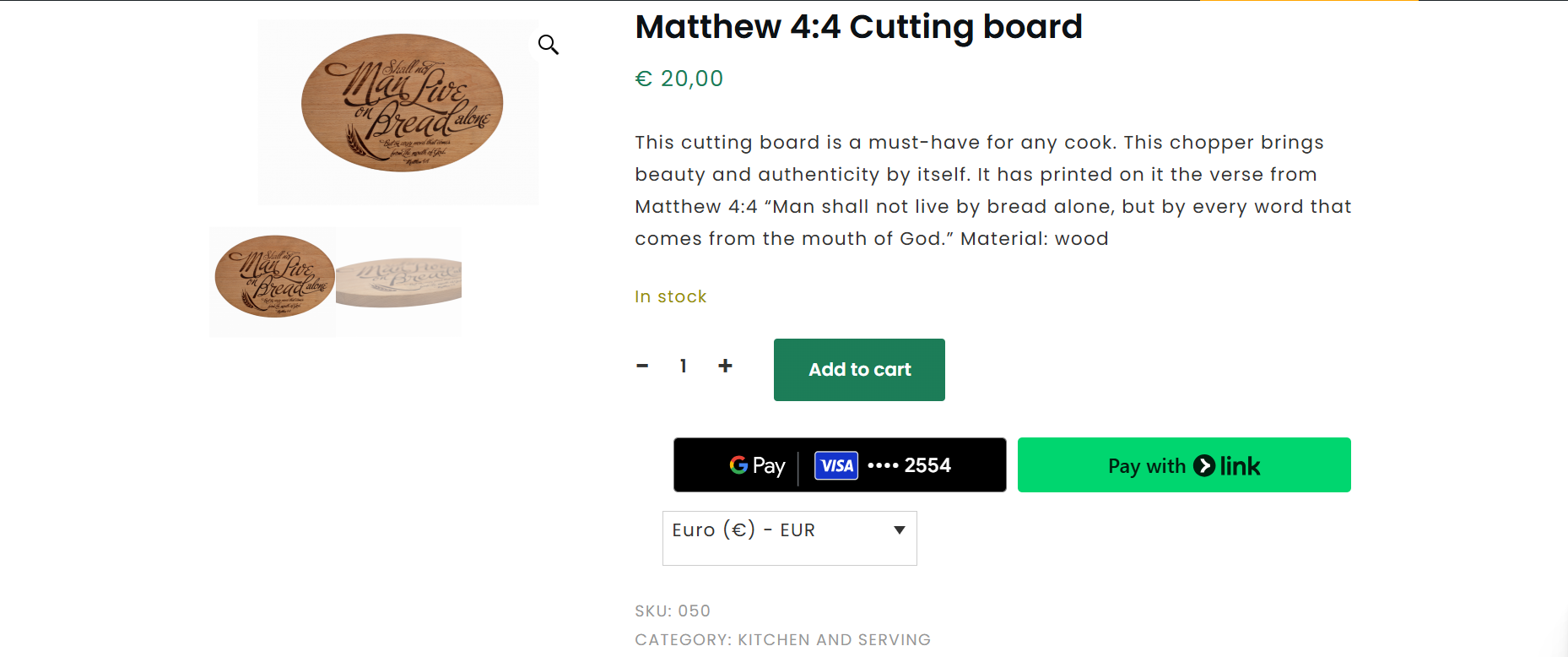
Task: Click the main cutting board product image
Action: (x=398, y=111)
